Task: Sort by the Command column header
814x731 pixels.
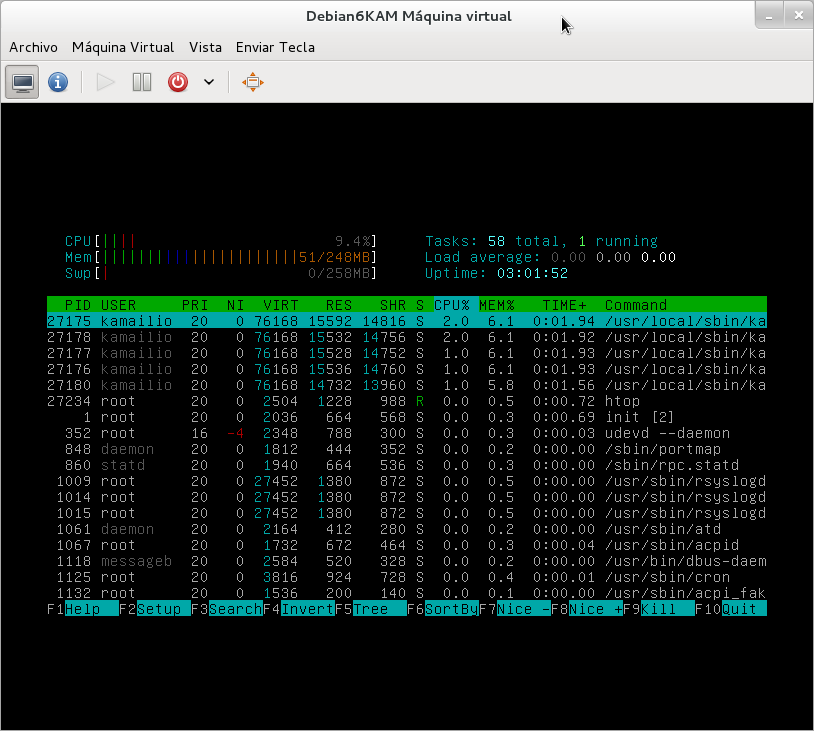Action: click(636, 305)
